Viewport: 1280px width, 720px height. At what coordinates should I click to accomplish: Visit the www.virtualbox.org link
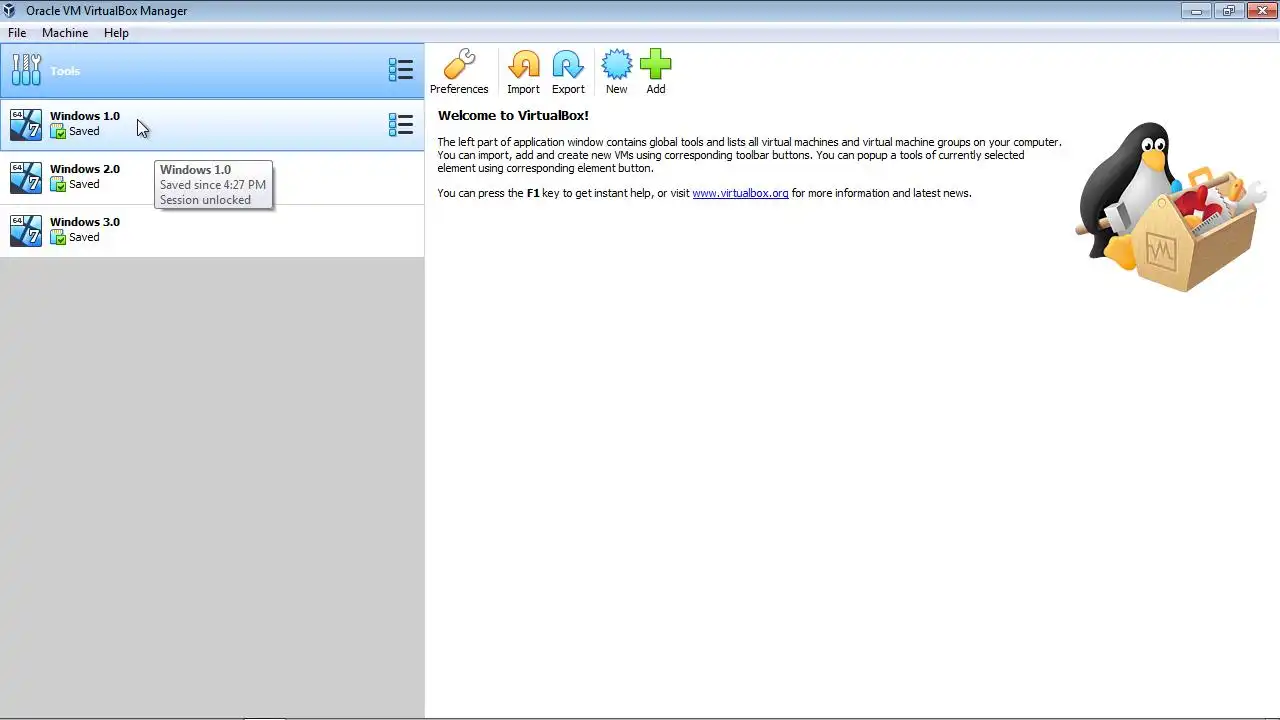[740, 193]
